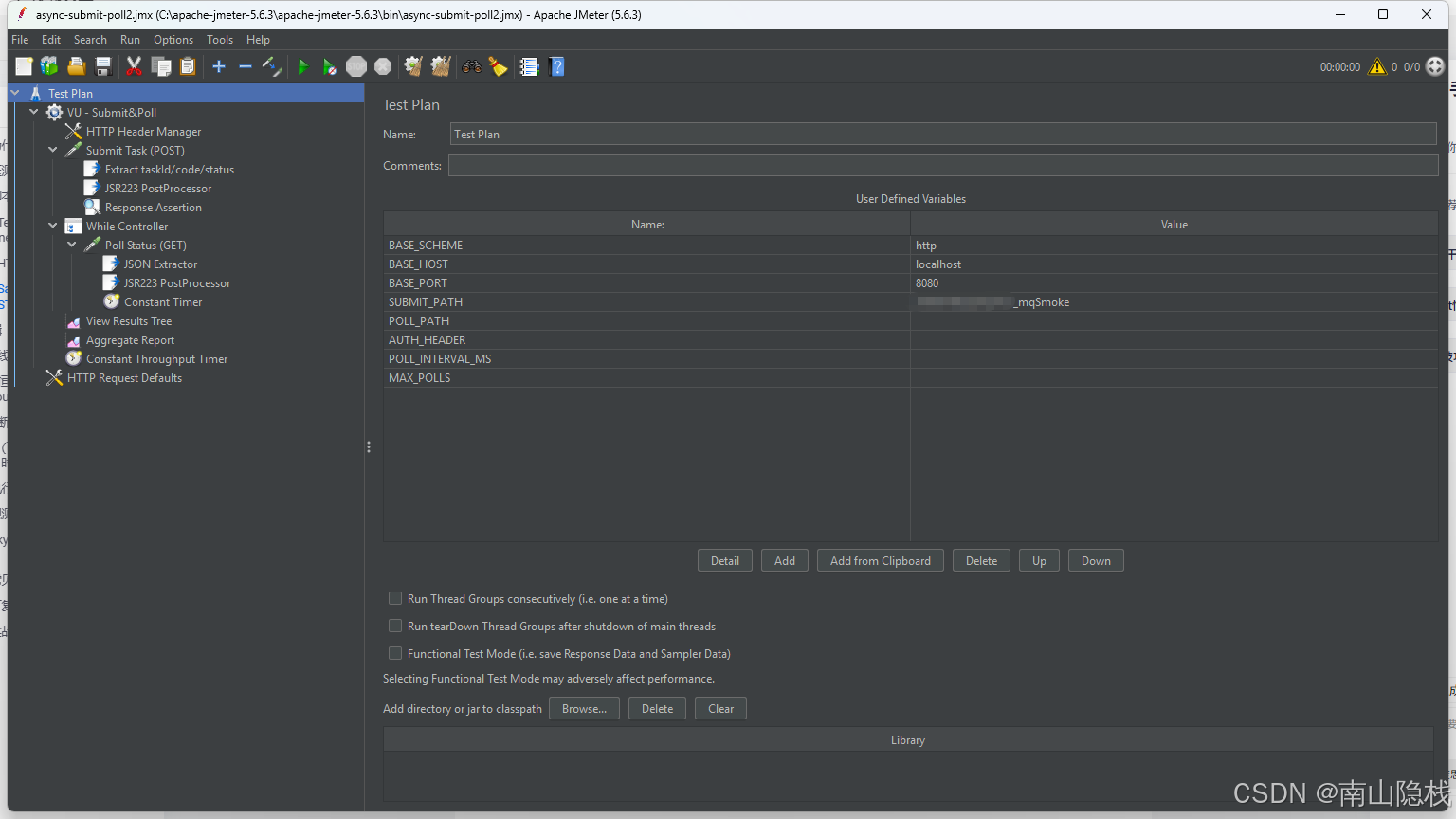The width and height of the screenshot is (1456, 819).
Task: Click the remote engine globe icon
Action: click(x=1435, y=66)
